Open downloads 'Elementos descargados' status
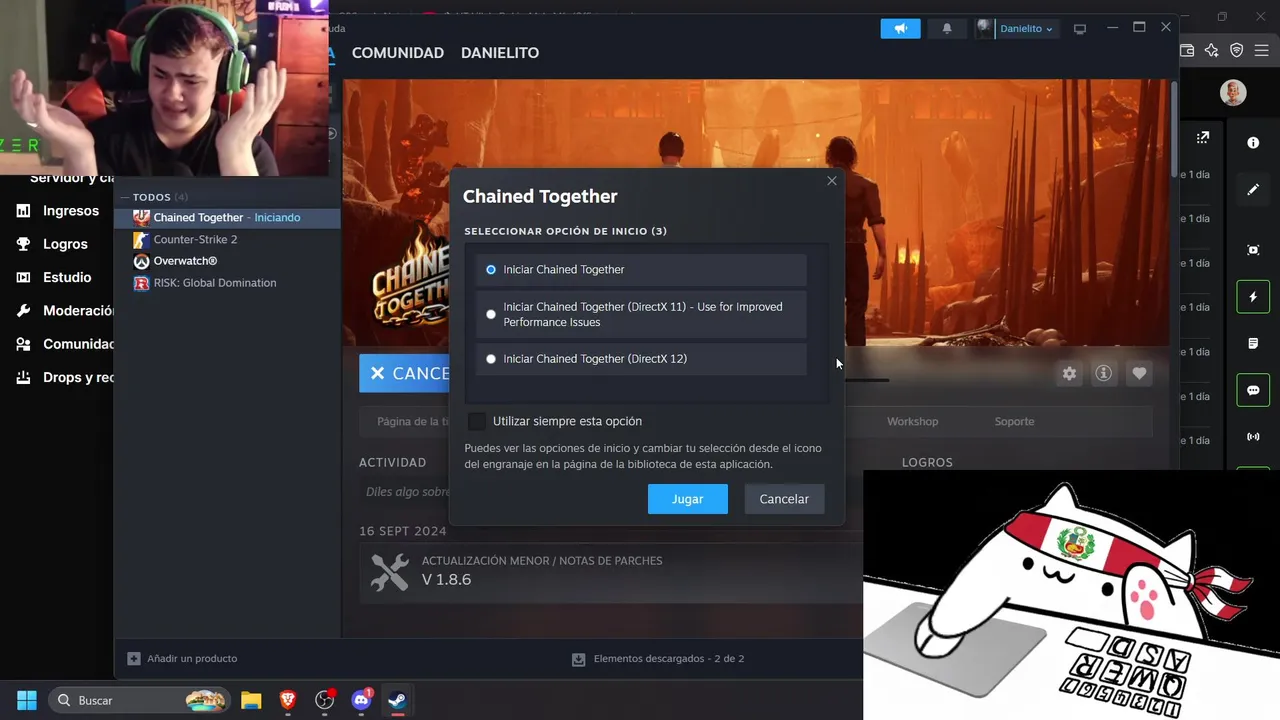1280x720 pixels. 659,659
